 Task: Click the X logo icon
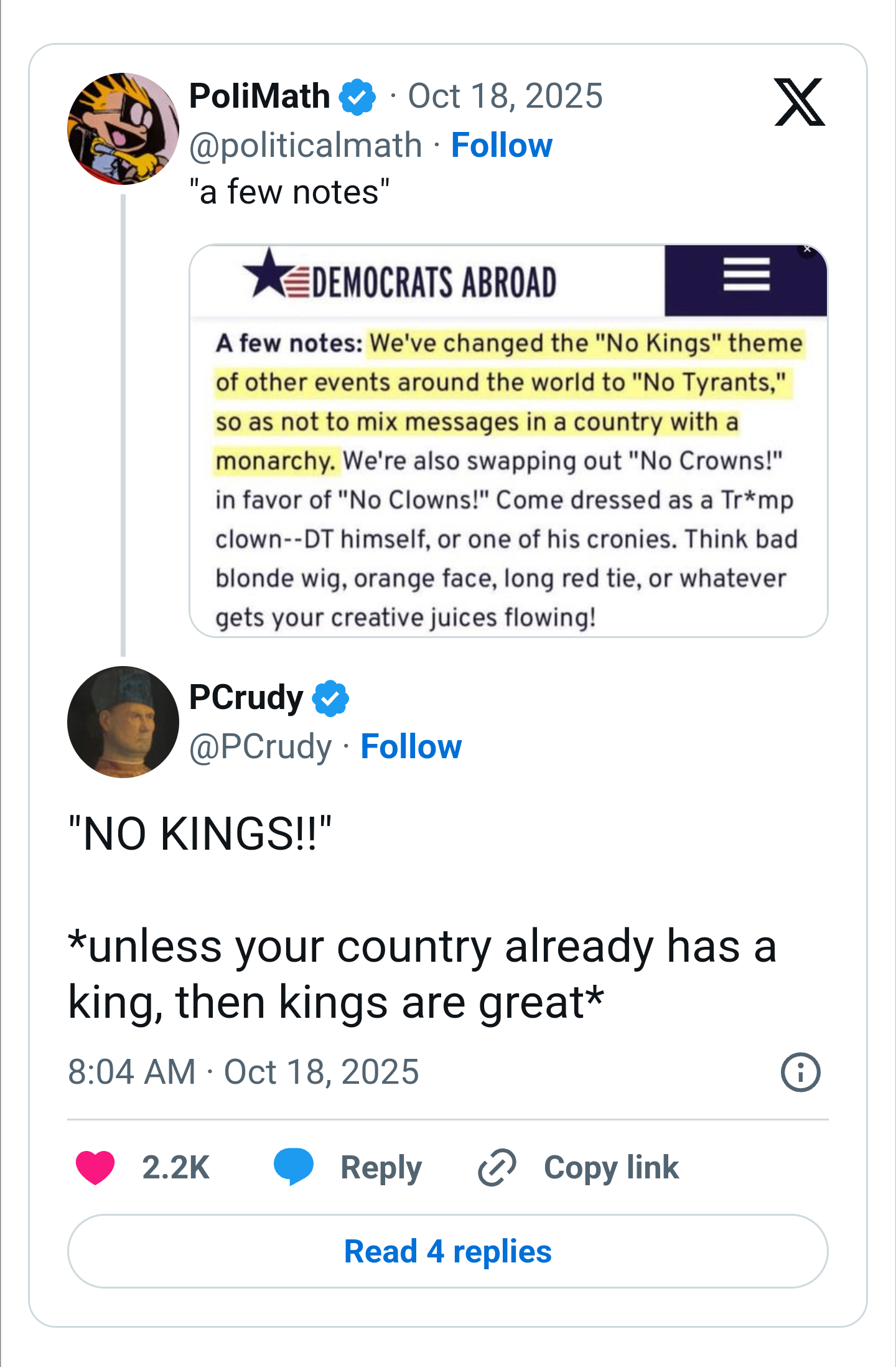click(x=800, y=102)
